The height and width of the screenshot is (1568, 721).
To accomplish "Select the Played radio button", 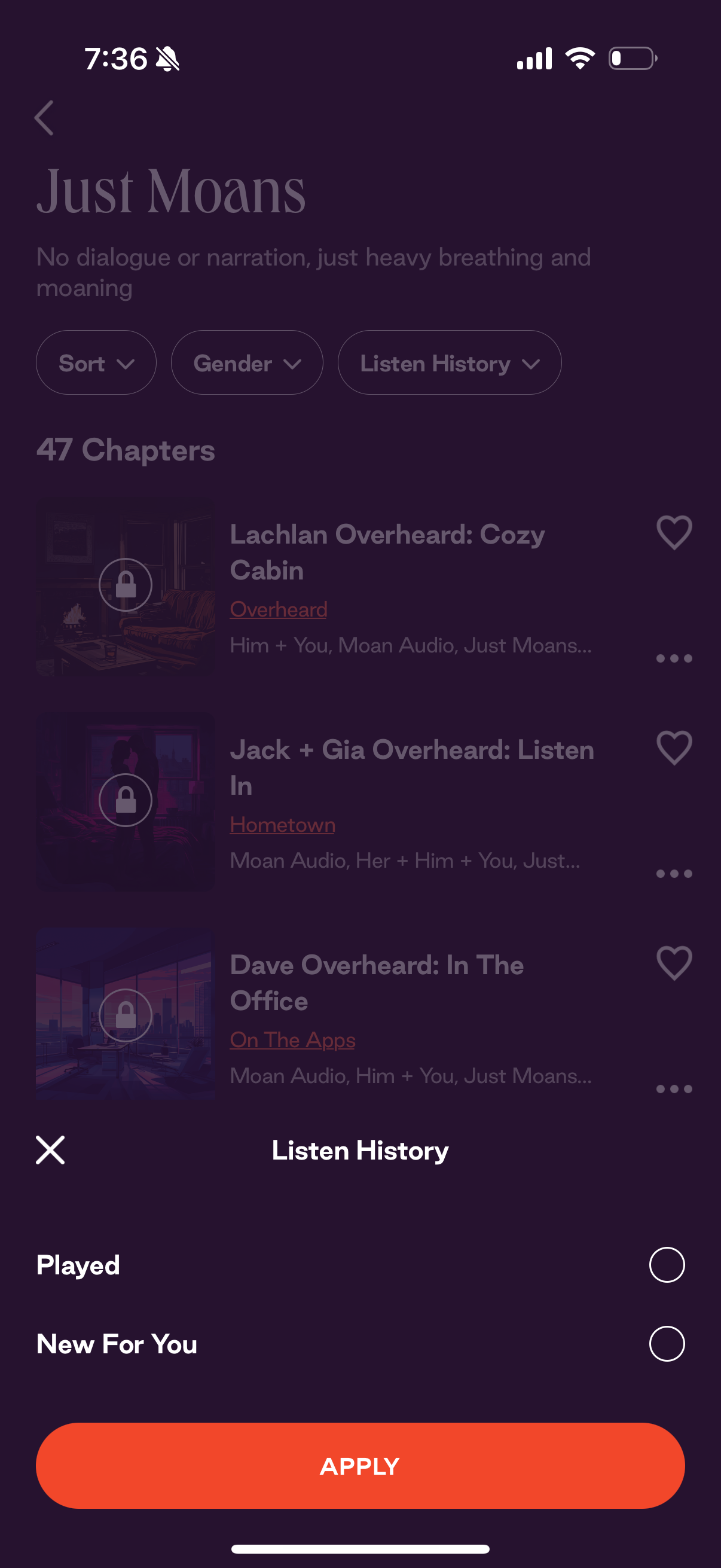I will coord(667,1265).
